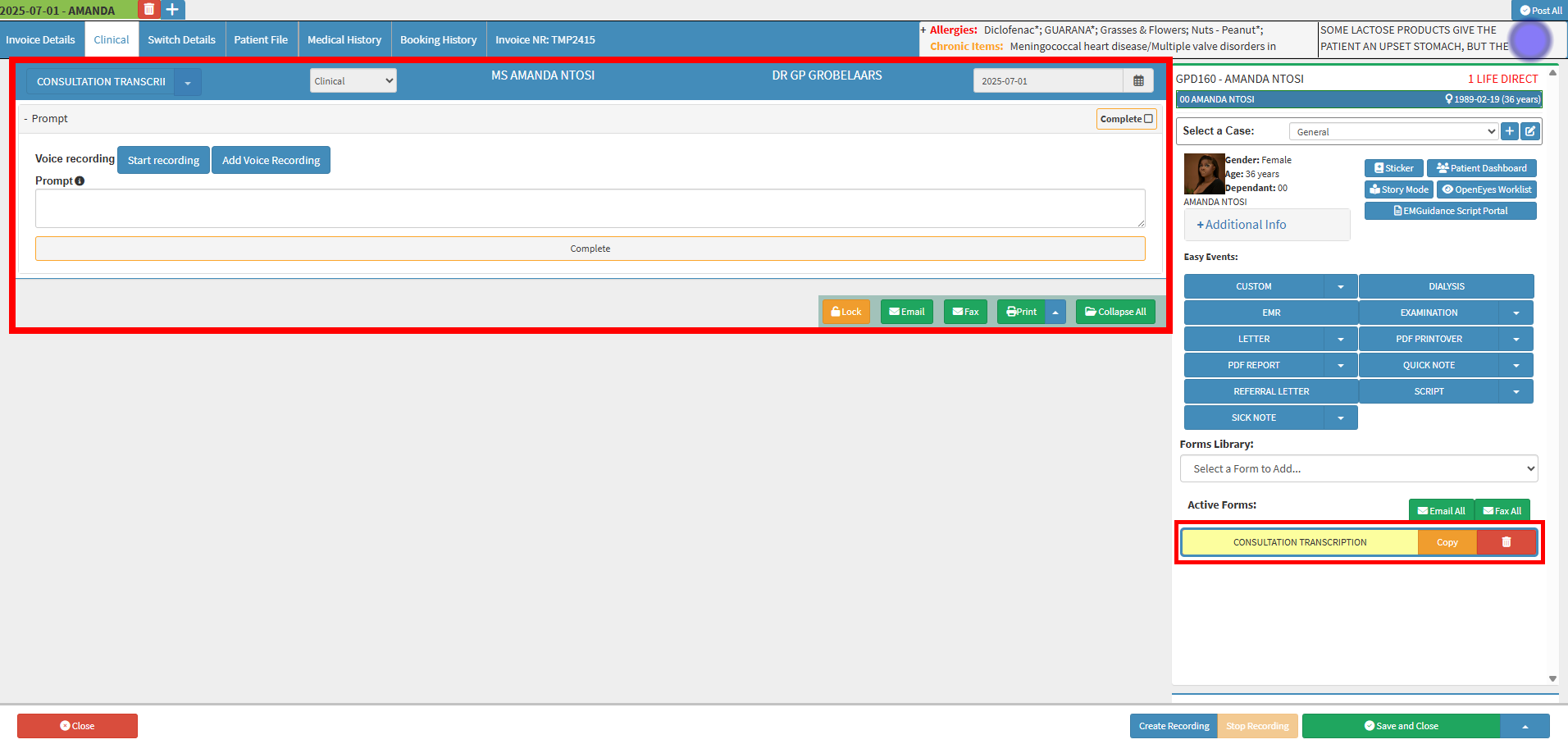
Task: Click the EMR easy event
Action: pyautogui.click(x=1271, y=313)
